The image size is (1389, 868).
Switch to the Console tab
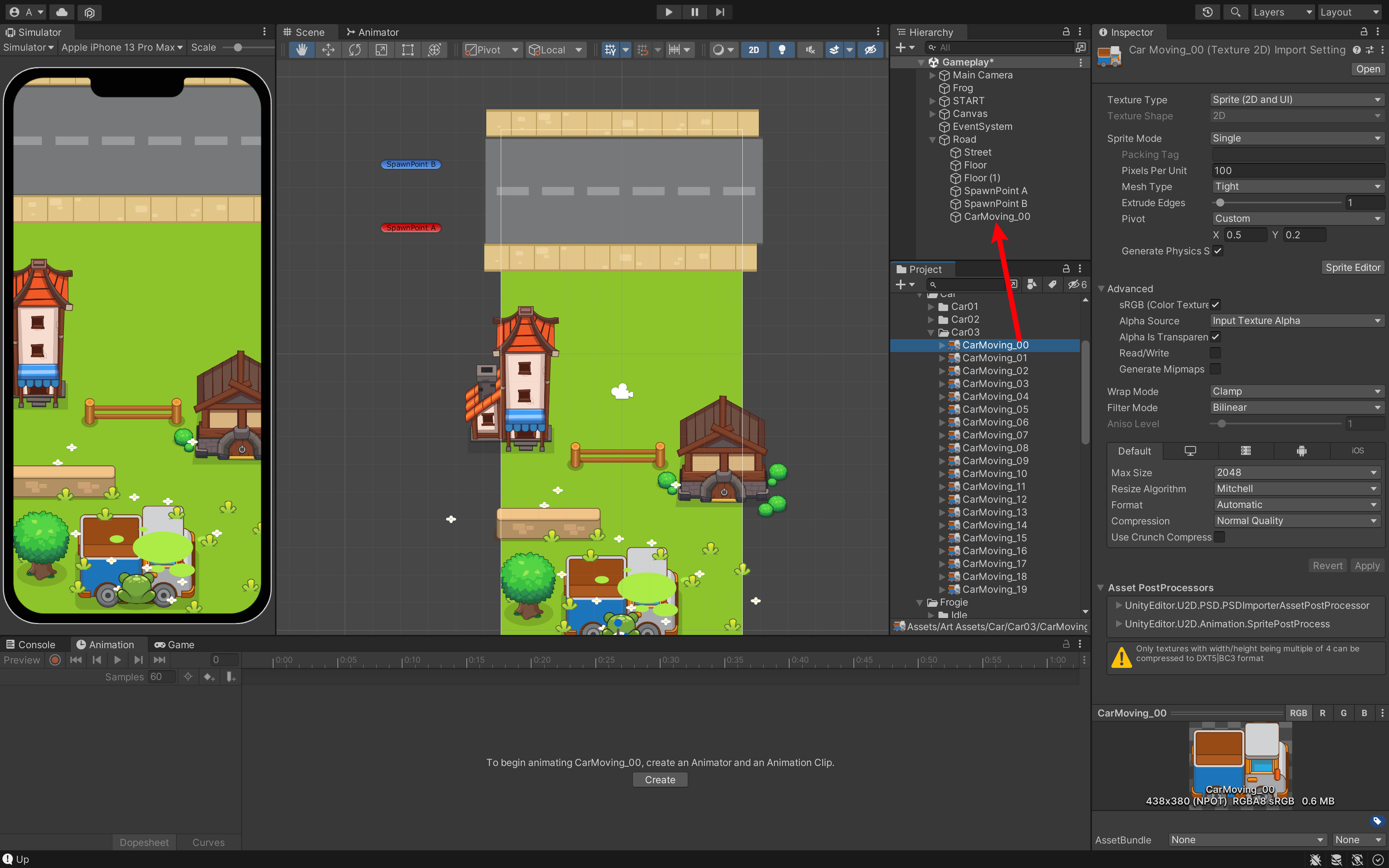click(31, 645)
